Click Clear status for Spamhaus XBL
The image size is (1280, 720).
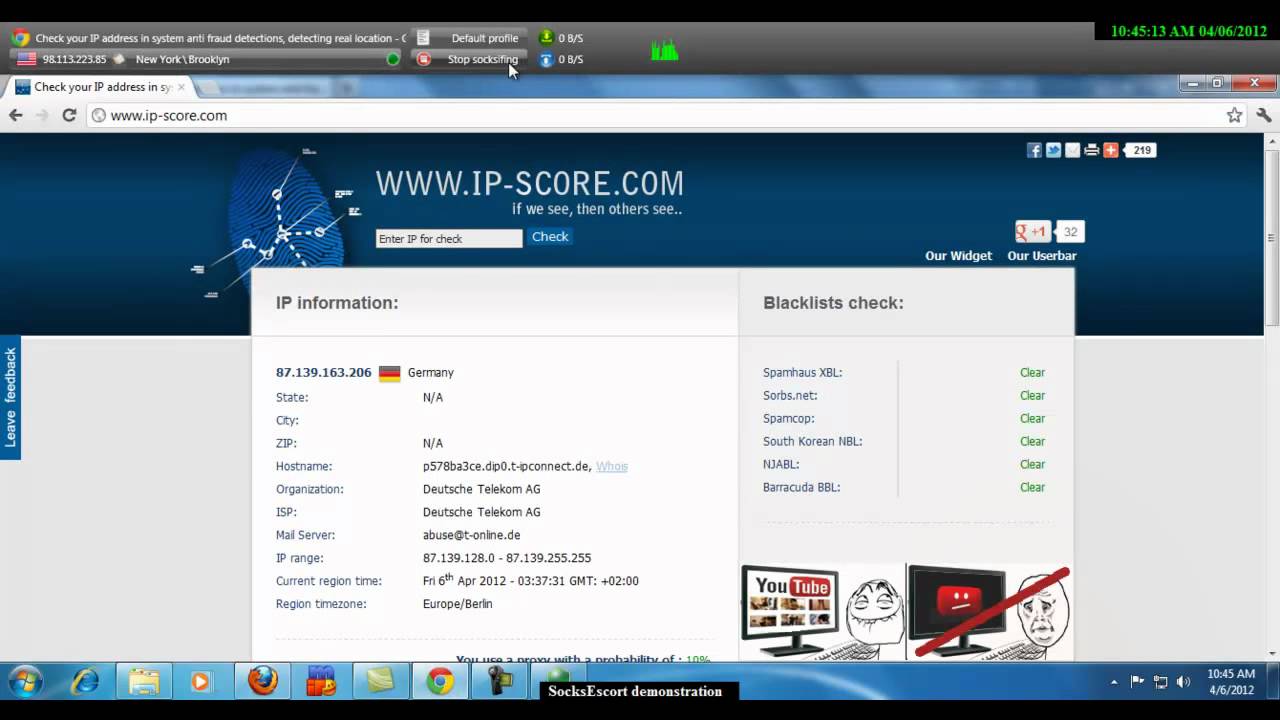[1032, 372]
